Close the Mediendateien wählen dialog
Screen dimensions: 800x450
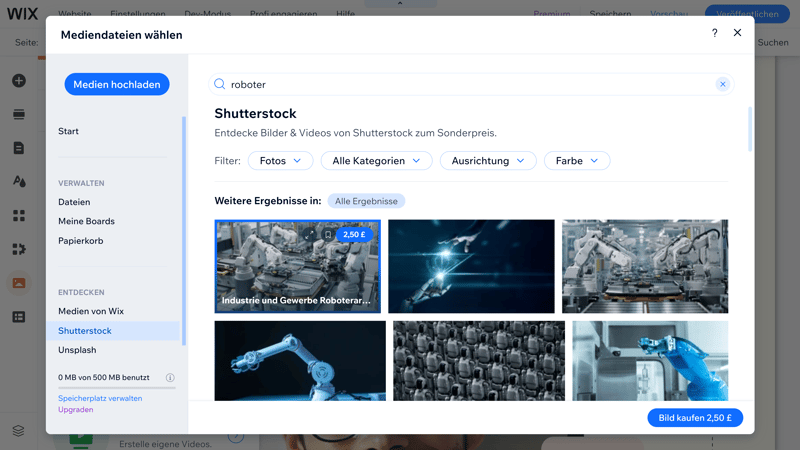(x=737, y=33)
